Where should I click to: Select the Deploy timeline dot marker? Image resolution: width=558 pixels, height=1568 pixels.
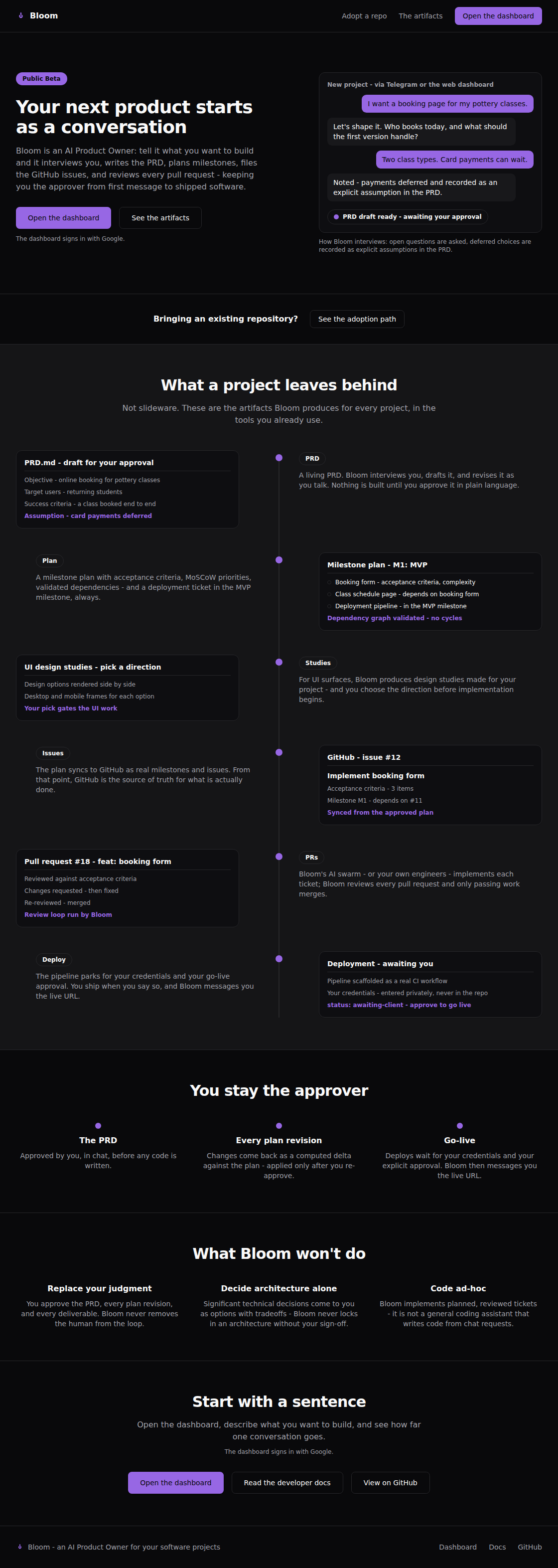tap(279, 959)
